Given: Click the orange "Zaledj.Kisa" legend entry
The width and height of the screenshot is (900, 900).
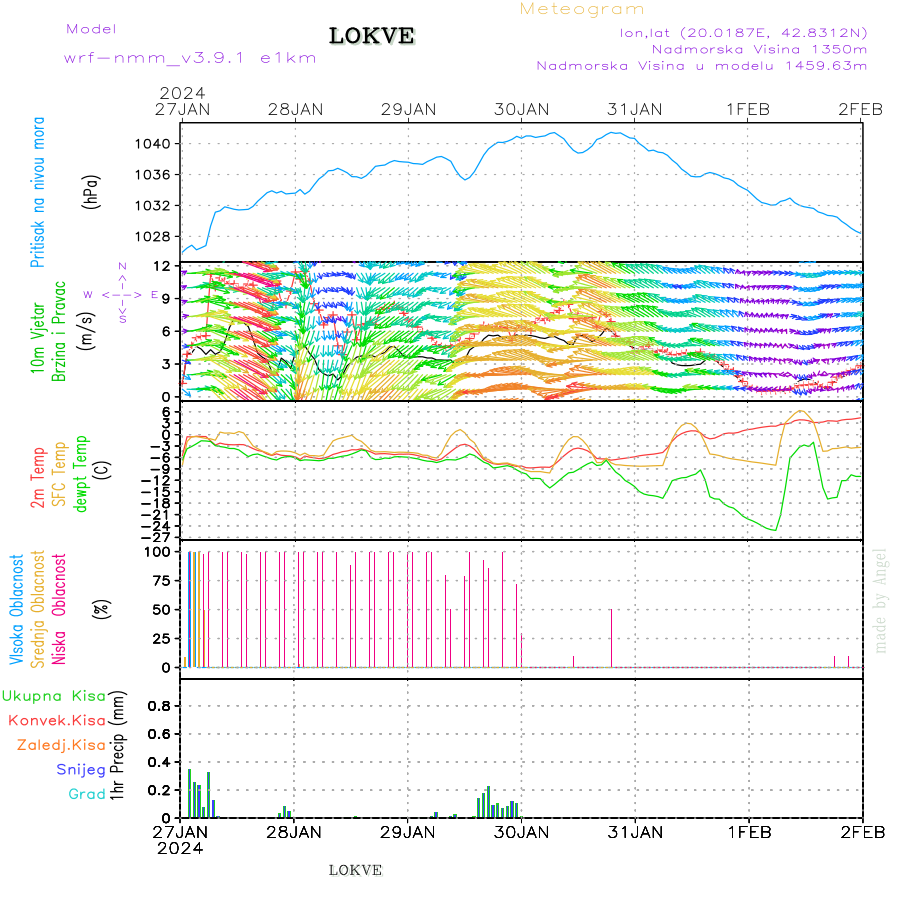Looking at the screenshot, I should [x=62, y=746].
